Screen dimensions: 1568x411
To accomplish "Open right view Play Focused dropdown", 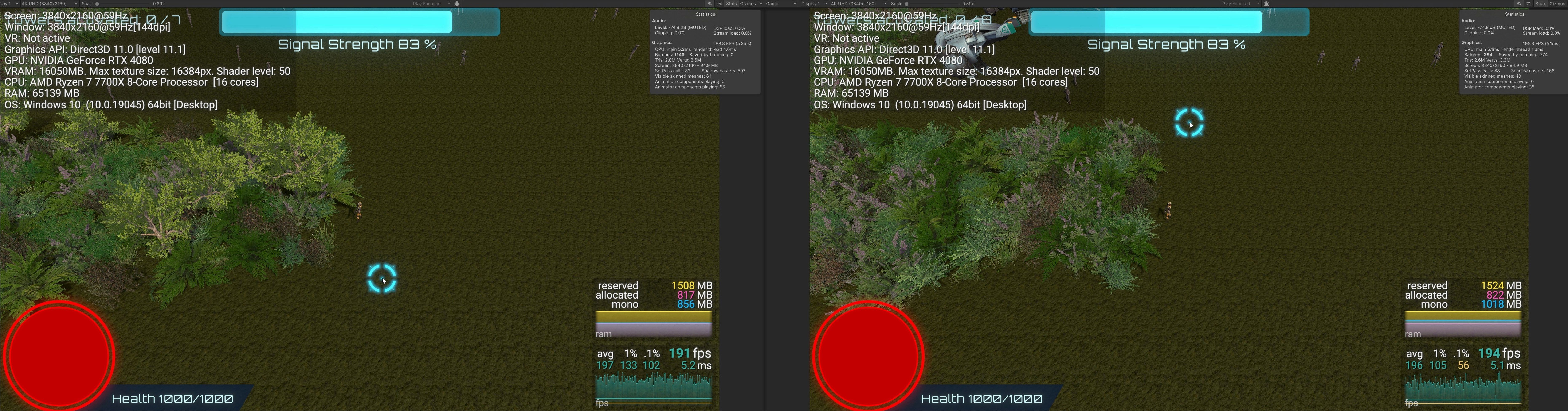I will pos(1241,4).
